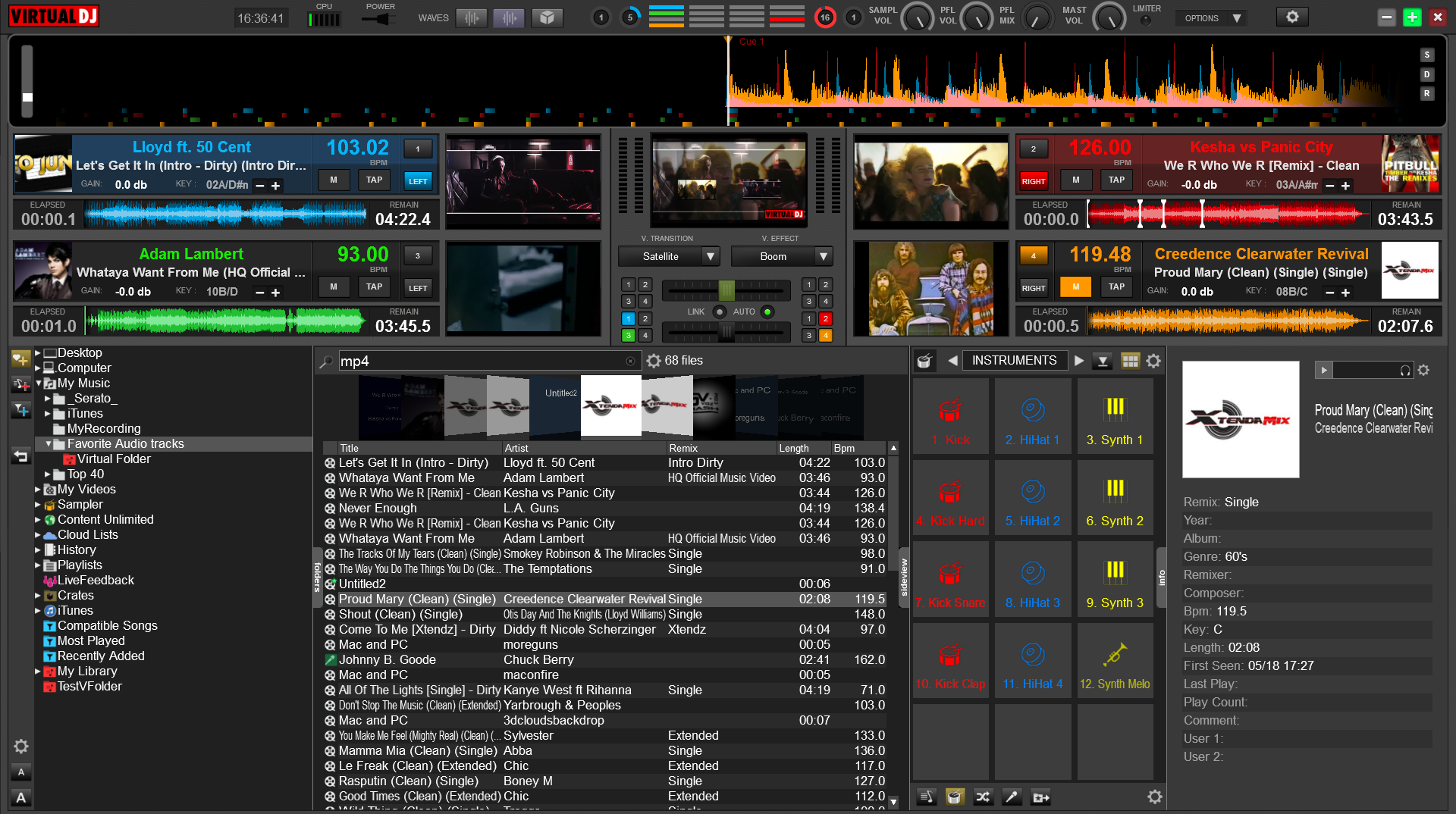Screen dimensions: 1456x814
Task: Go to next sampler bank arrow
Action: 1079,361
